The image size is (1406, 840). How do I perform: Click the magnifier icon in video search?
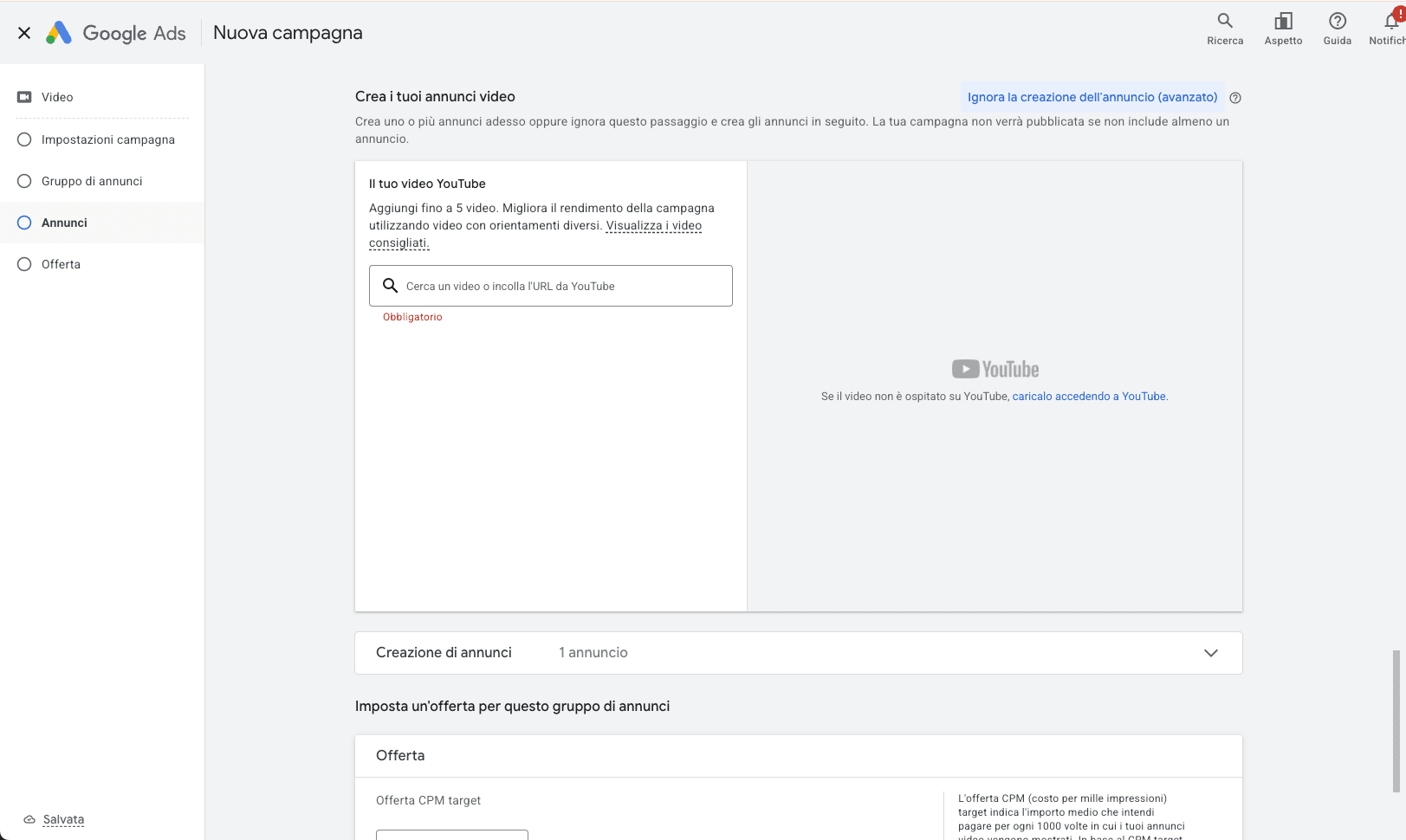[391, 286]
